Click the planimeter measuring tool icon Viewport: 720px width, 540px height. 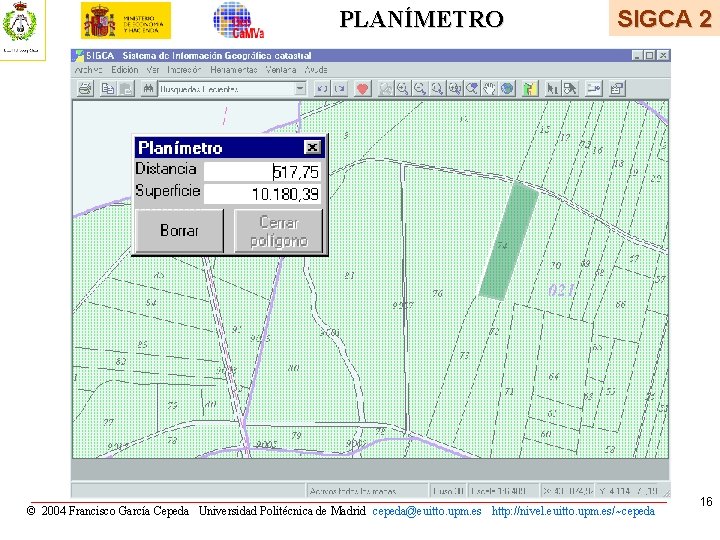[593, 89]
